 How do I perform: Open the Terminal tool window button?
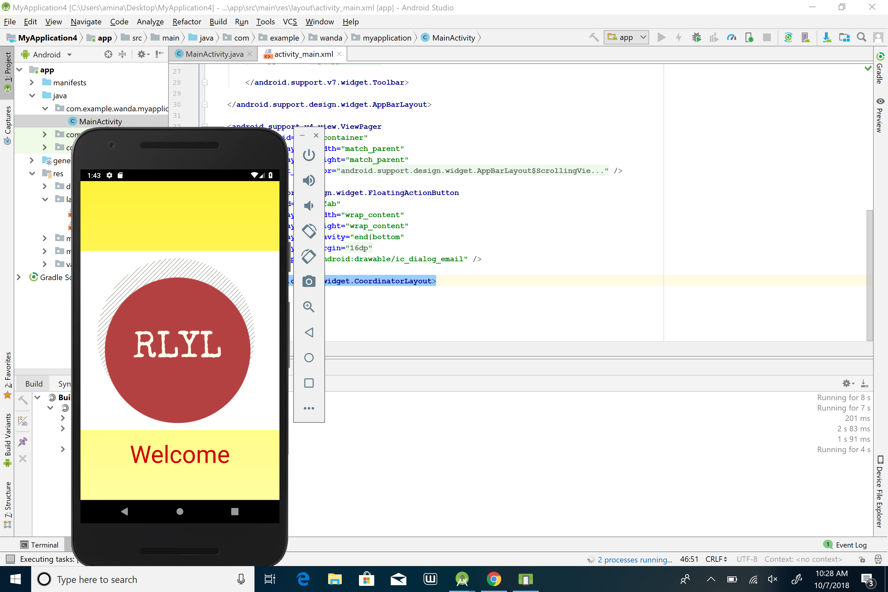click(x=39, y=545)
